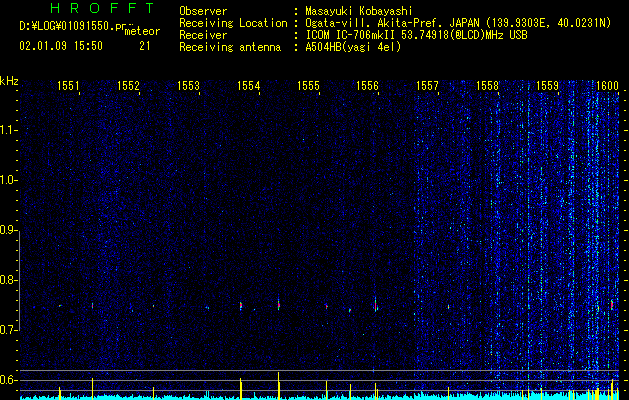Click the 0.9 frequency axis label
The width and height of the screenshot is (629, 400).
click(x=8, y=230)
